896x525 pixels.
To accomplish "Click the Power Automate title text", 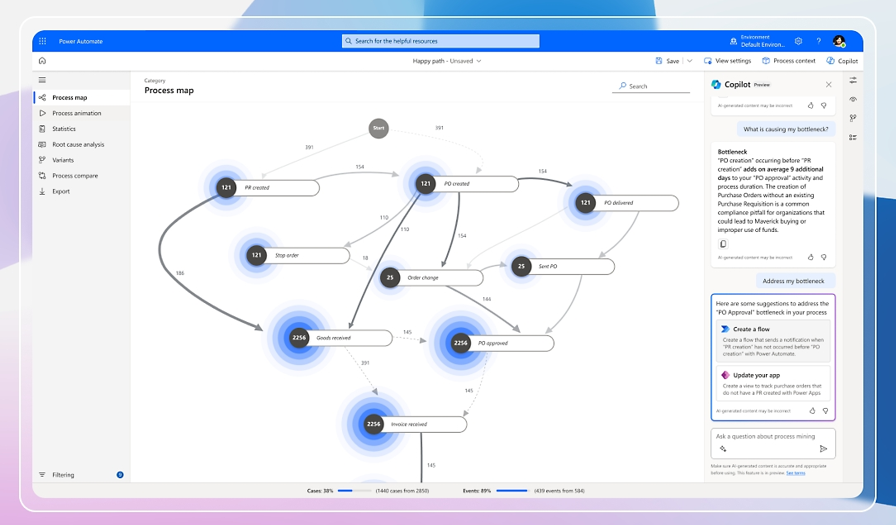I will (x=81, y=41).
